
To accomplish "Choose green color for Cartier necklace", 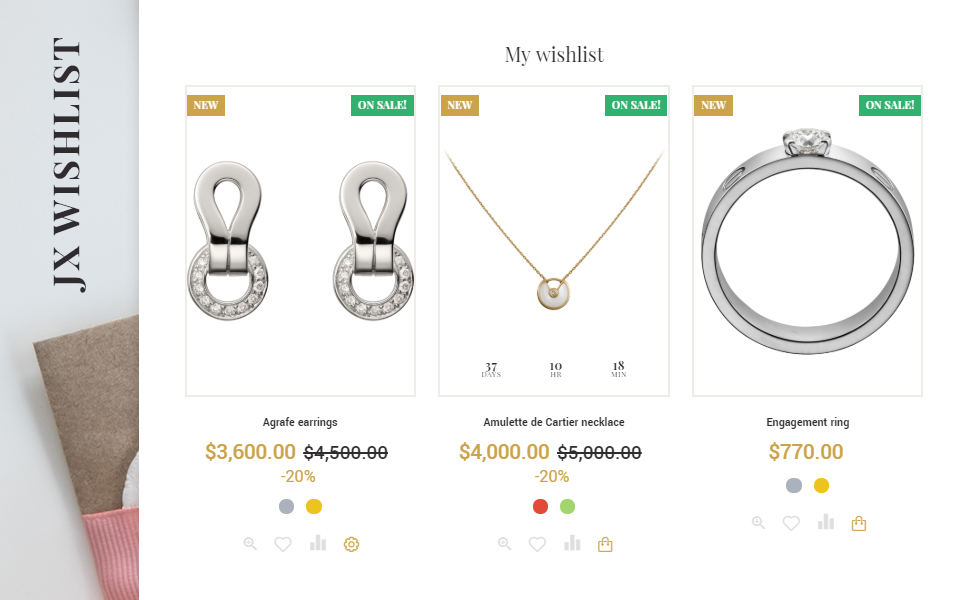I will 567,506.
